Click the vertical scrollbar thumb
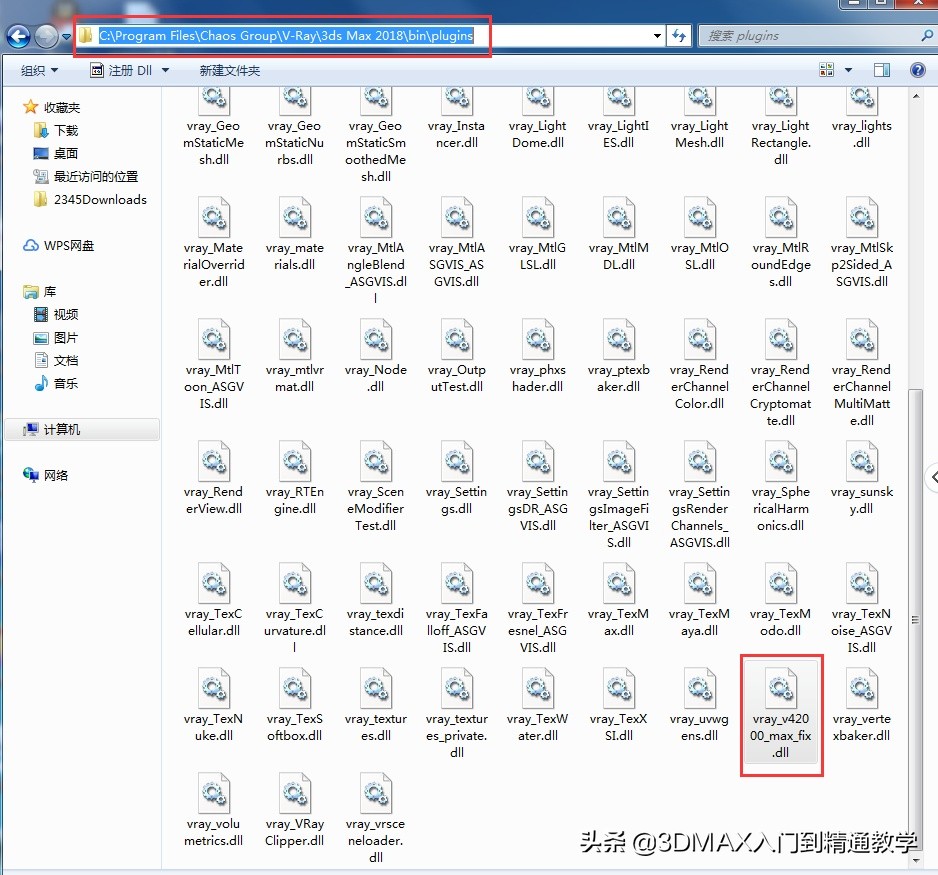 tap(915, 619)
